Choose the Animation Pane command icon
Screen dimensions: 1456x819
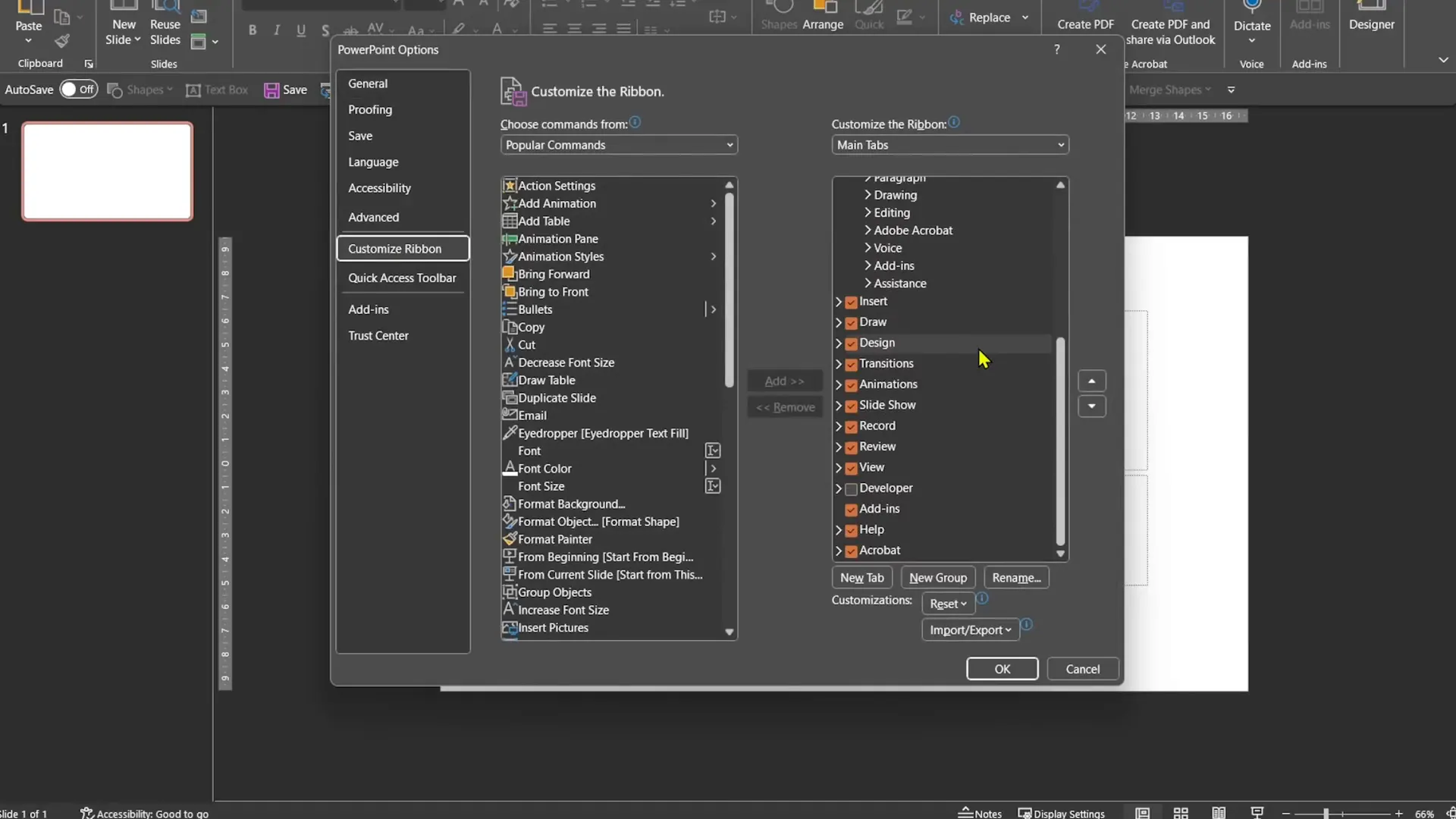[x=510, y=239]
